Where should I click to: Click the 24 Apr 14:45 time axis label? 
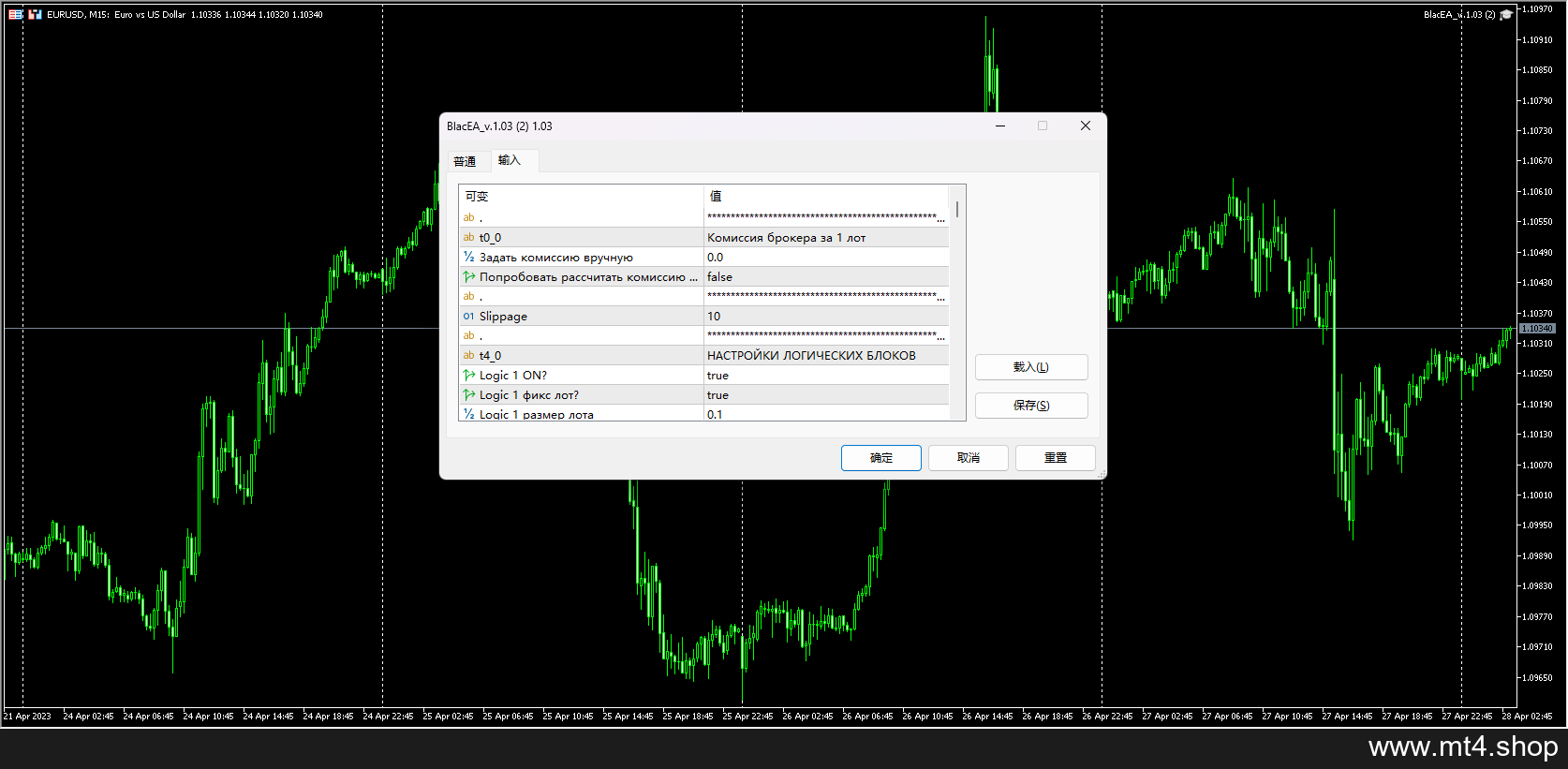[x=268, y=717]
